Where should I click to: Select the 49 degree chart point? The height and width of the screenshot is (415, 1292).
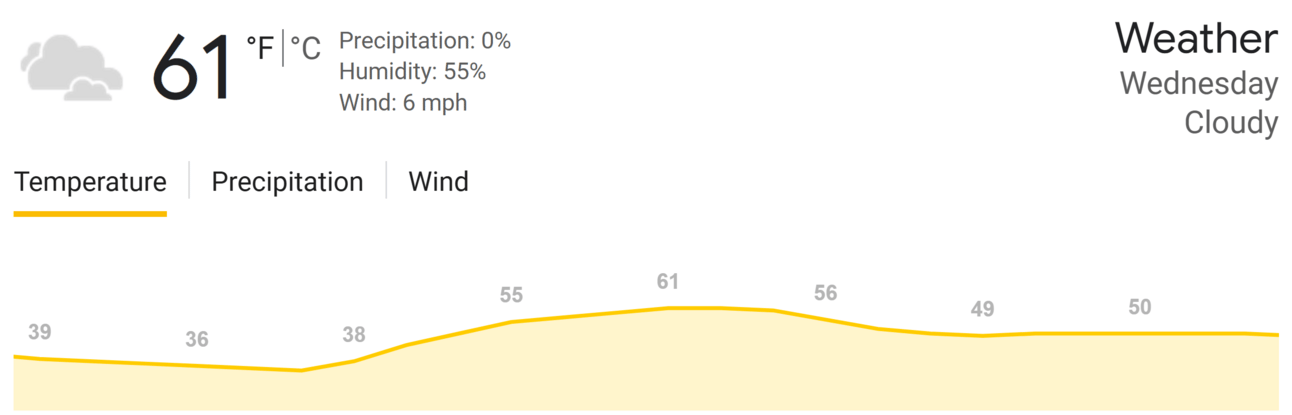tap(982, 310)
